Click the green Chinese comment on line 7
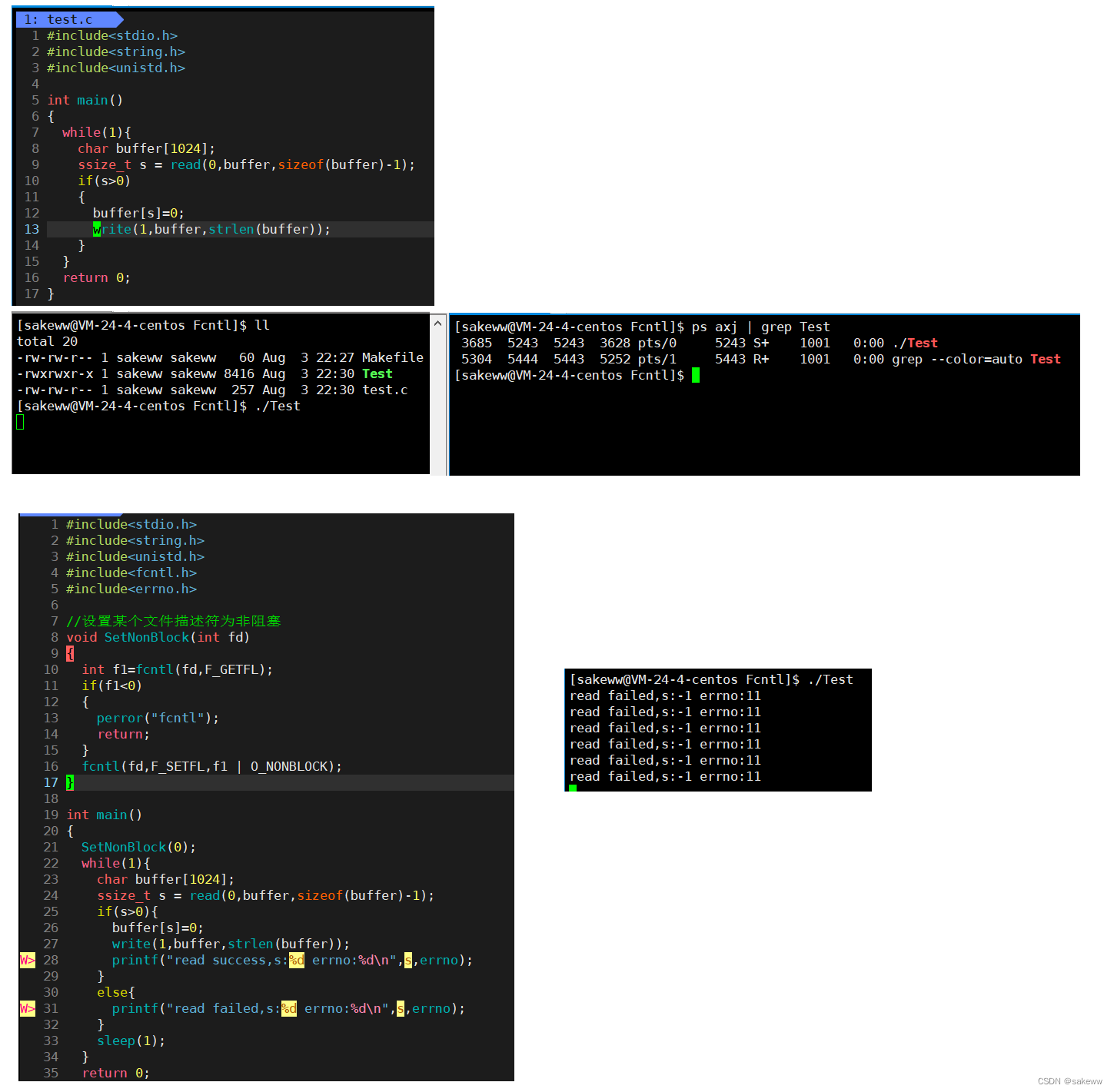Viewport: 1114px width, 1092px height. point(174,621)
